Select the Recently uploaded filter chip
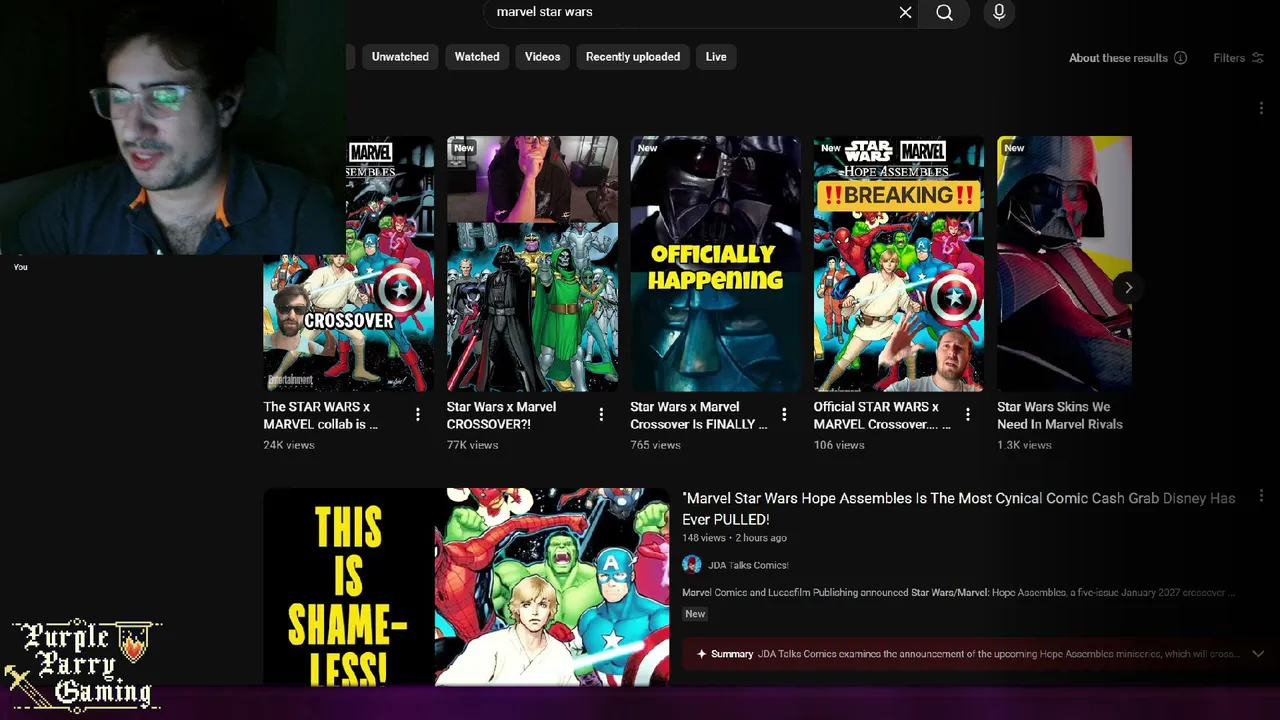 click(633, 57)
